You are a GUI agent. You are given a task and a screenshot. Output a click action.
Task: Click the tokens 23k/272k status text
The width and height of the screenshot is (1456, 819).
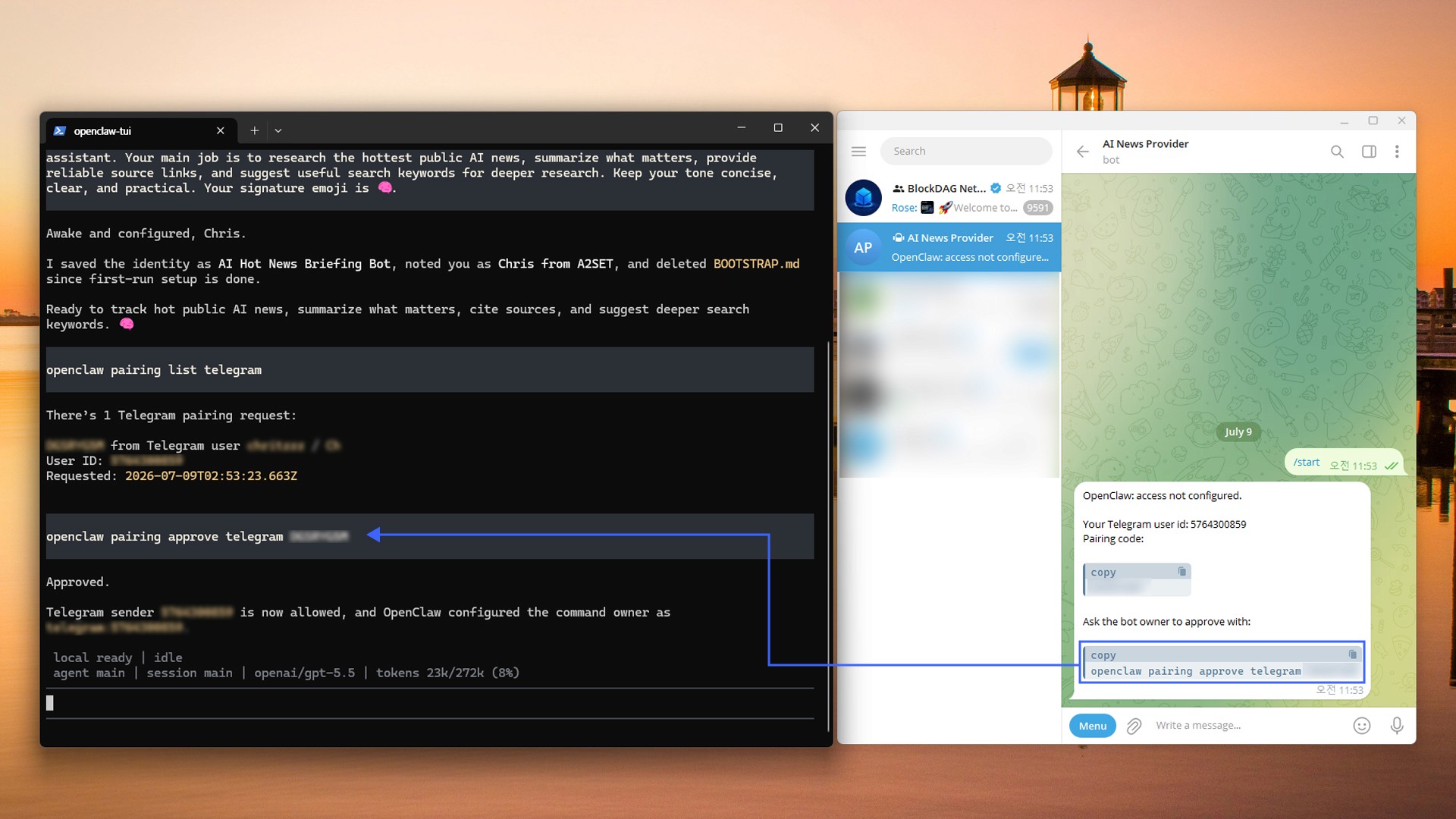coord(447,673)
